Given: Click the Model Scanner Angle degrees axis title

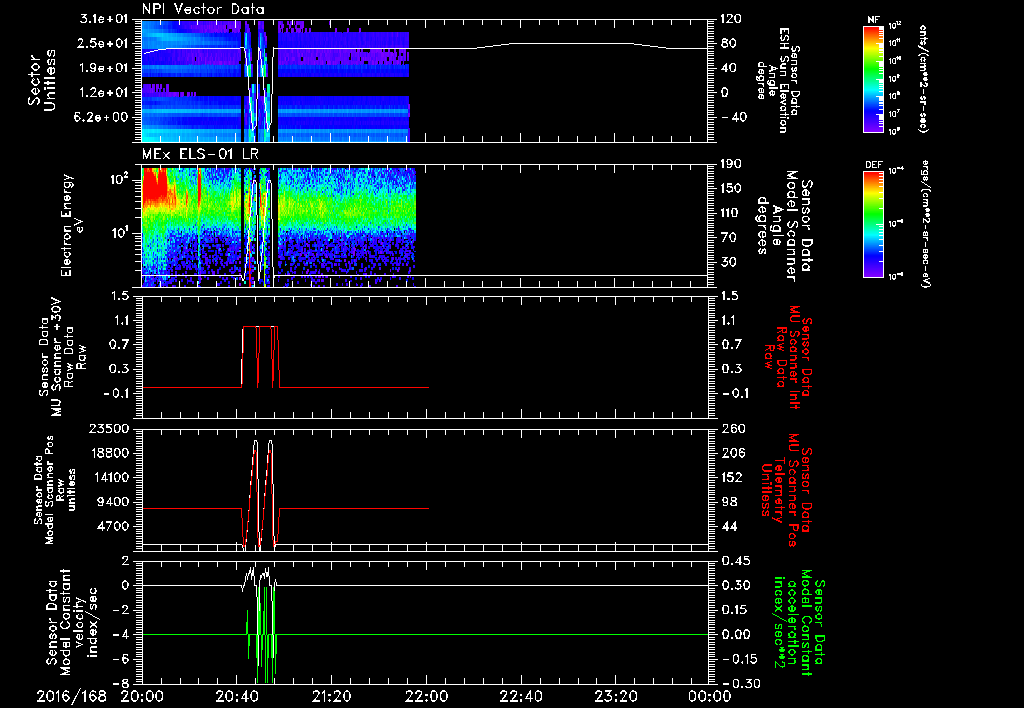Looking at the screenshot, I should click(x=786, y=226).
